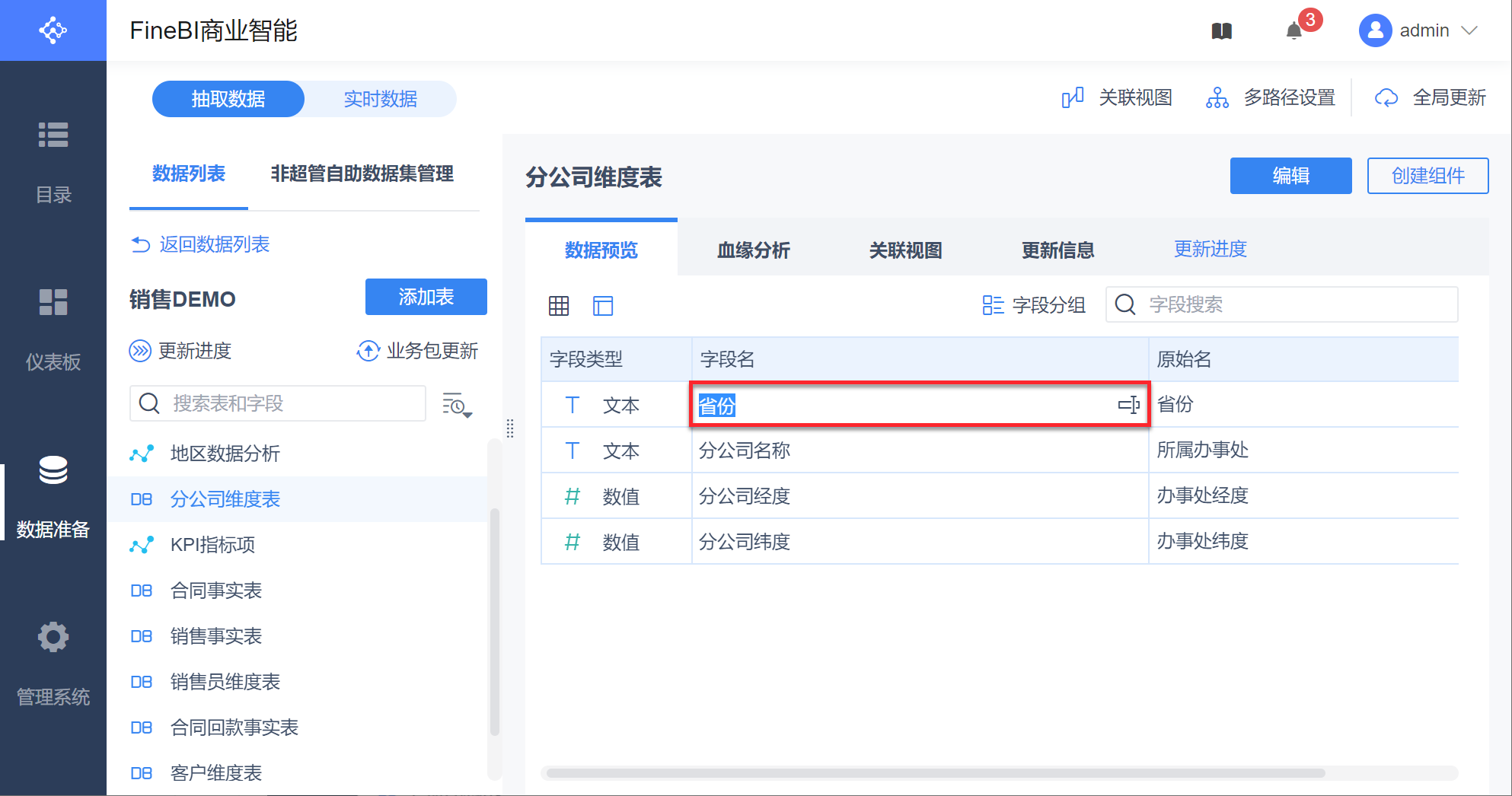Open the 更新信息 tab

(x=1057, y=250)
